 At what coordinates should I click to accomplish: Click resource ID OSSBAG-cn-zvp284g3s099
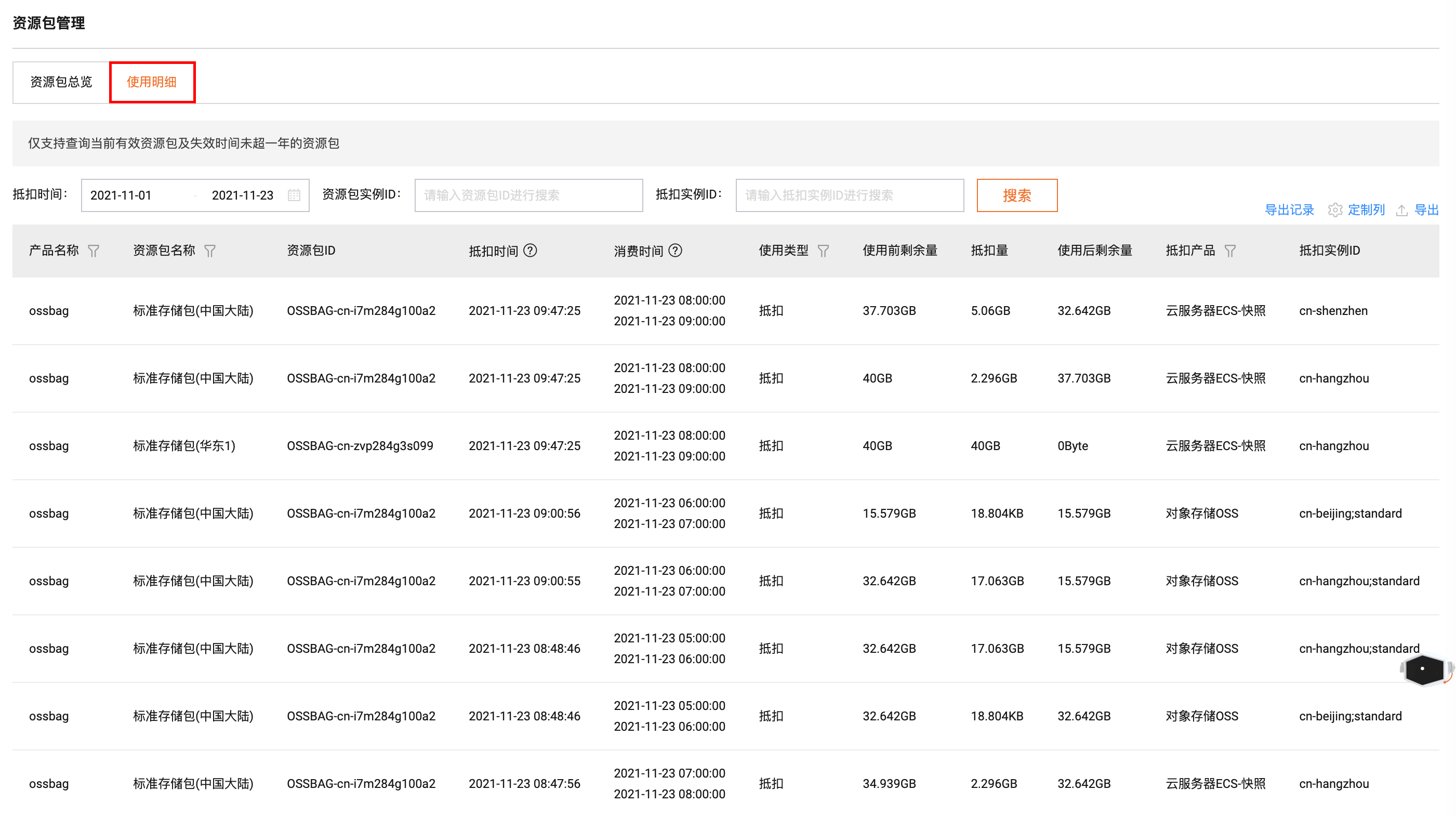coord(360,445)
